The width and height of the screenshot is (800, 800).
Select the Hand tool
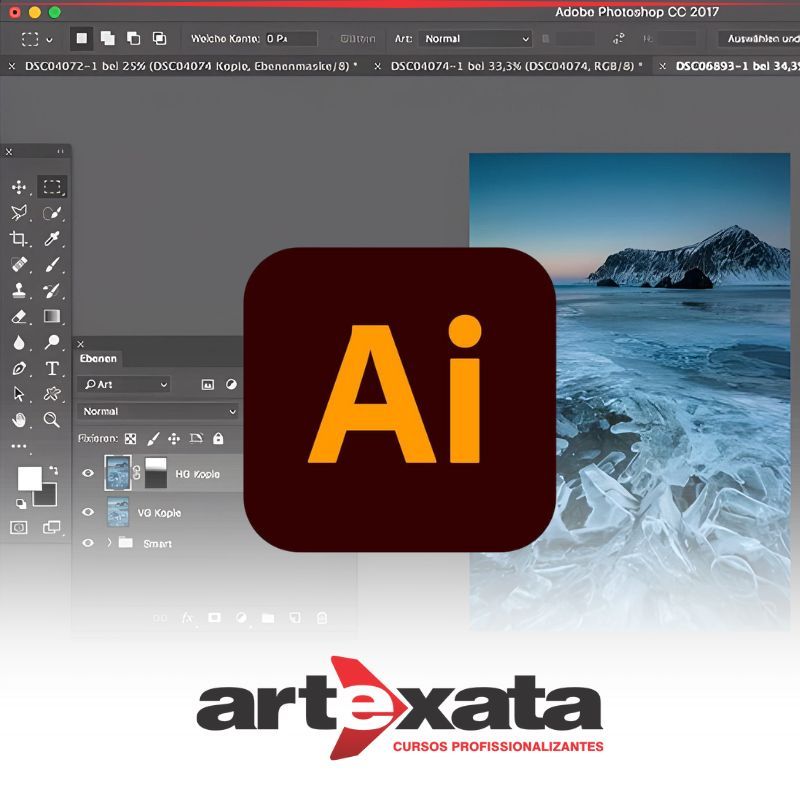19,420
